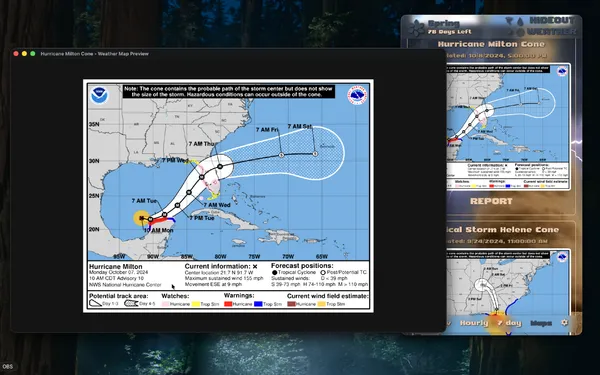Image resolution: width=600 pixels, height=375 pixels.
Task: Click the preview window title 'Hurricane Milton Cone - Weather Map Preview'
Action: point(95,54)
